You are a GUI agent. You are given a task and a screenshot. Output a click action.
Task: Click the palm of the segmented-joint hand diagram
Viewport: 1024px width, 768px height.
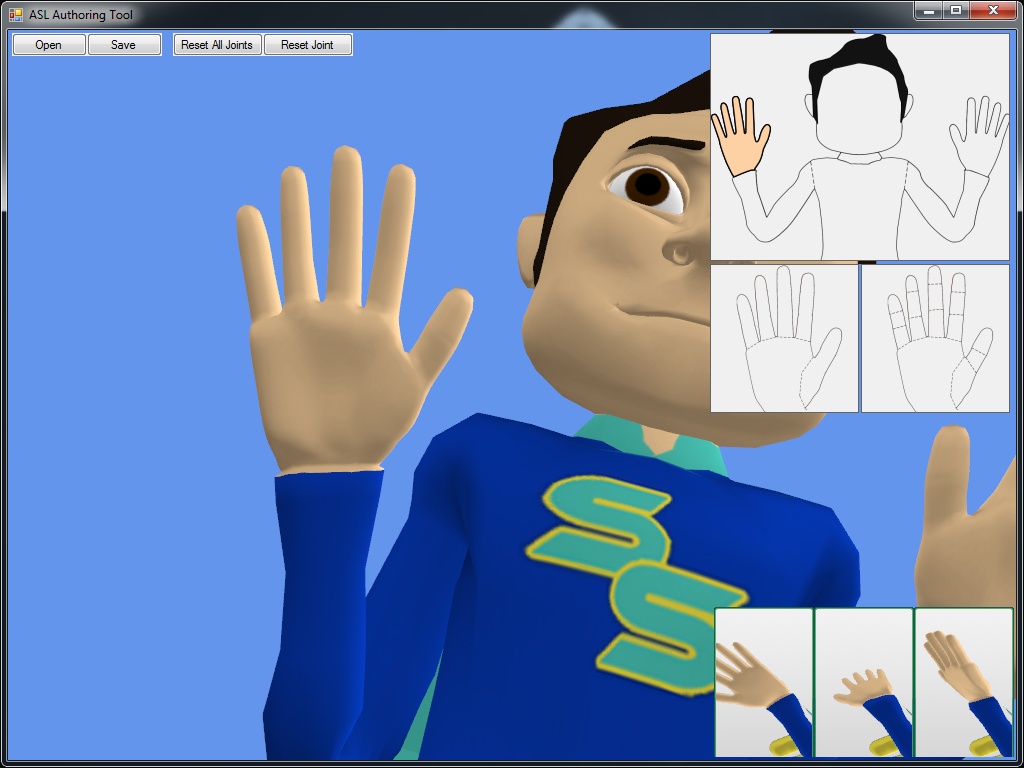point(926,370)
